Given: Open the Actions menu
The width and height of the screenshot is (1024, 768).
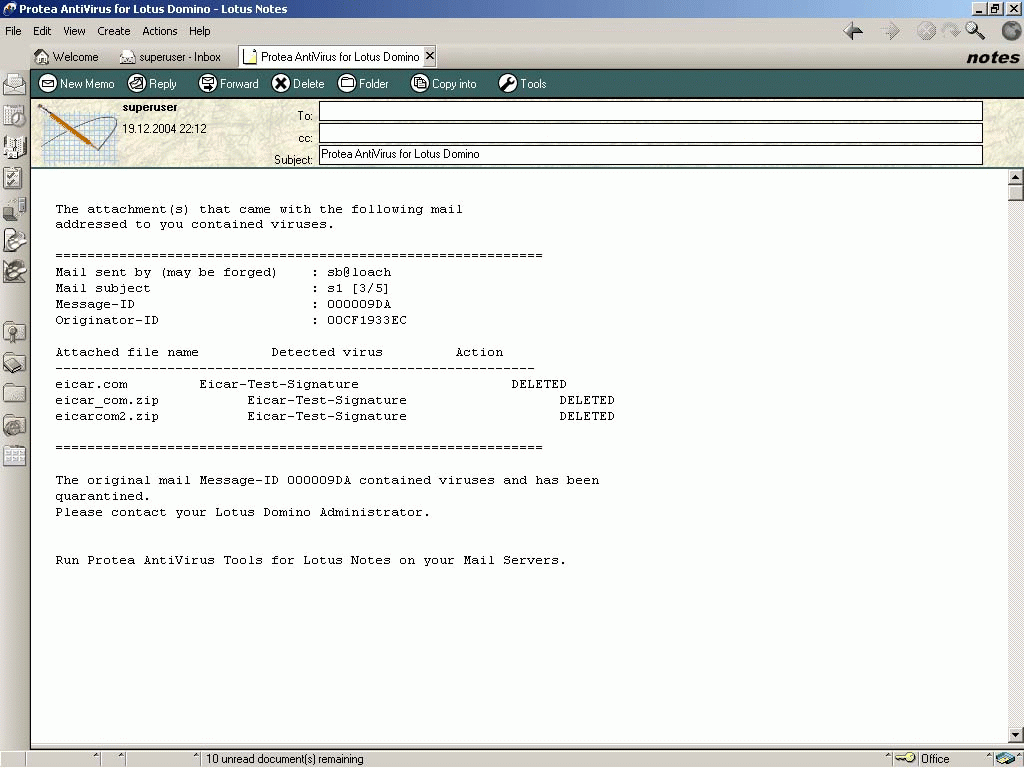Looking at the screenshot, I should (159, 31).
